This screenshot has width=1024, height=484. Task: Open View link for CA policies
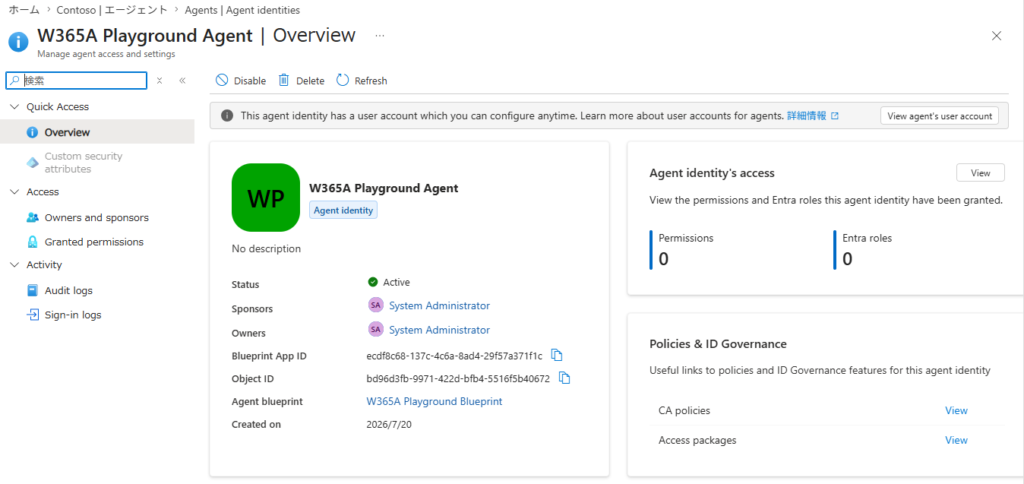pos(956,410)
